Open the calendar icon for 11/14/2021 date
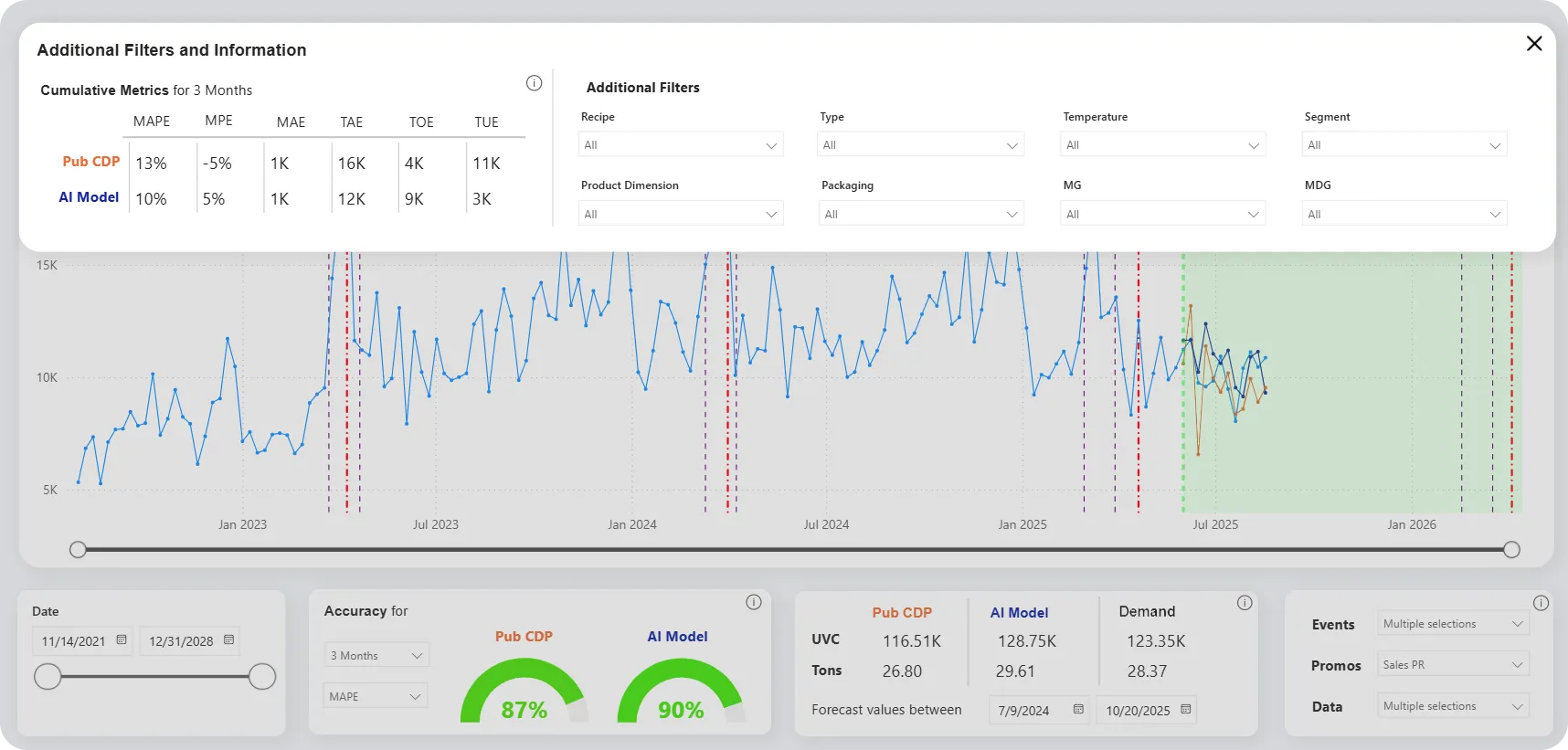 pyautogui.click(x=122, y=640)
